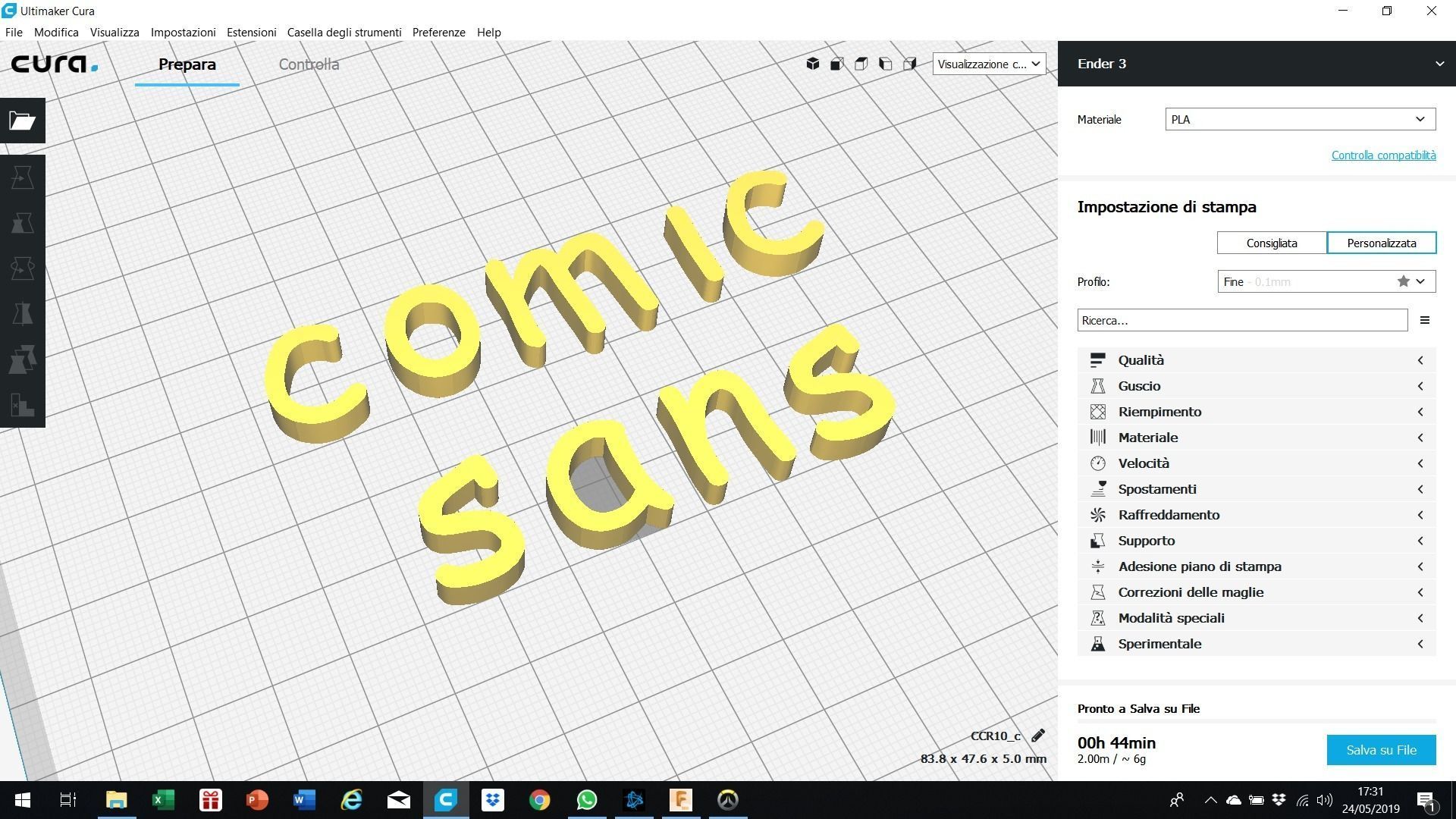Screen dimensions: 1456x819
Task: Open the Windows Start menu
Action: click(22, 800)
